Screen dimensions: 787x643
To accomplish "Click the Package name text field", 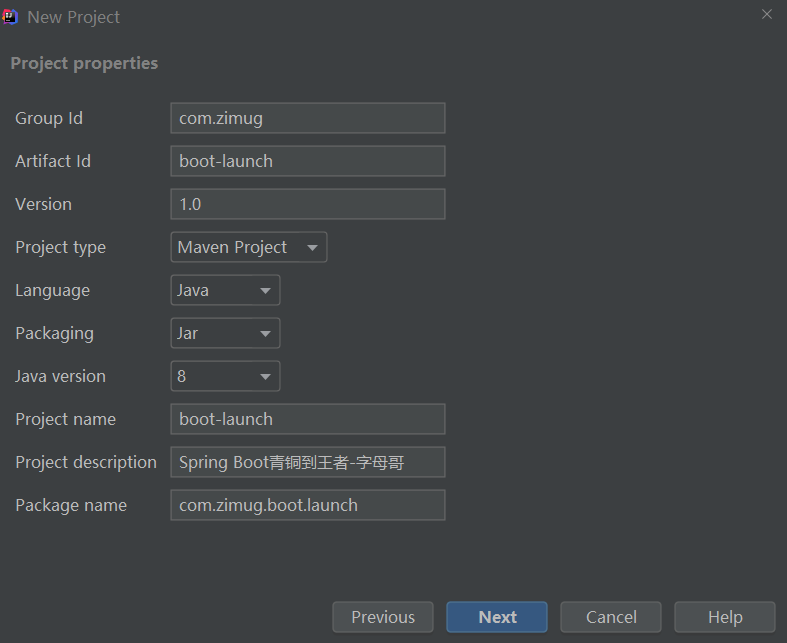I will point(307,505).
